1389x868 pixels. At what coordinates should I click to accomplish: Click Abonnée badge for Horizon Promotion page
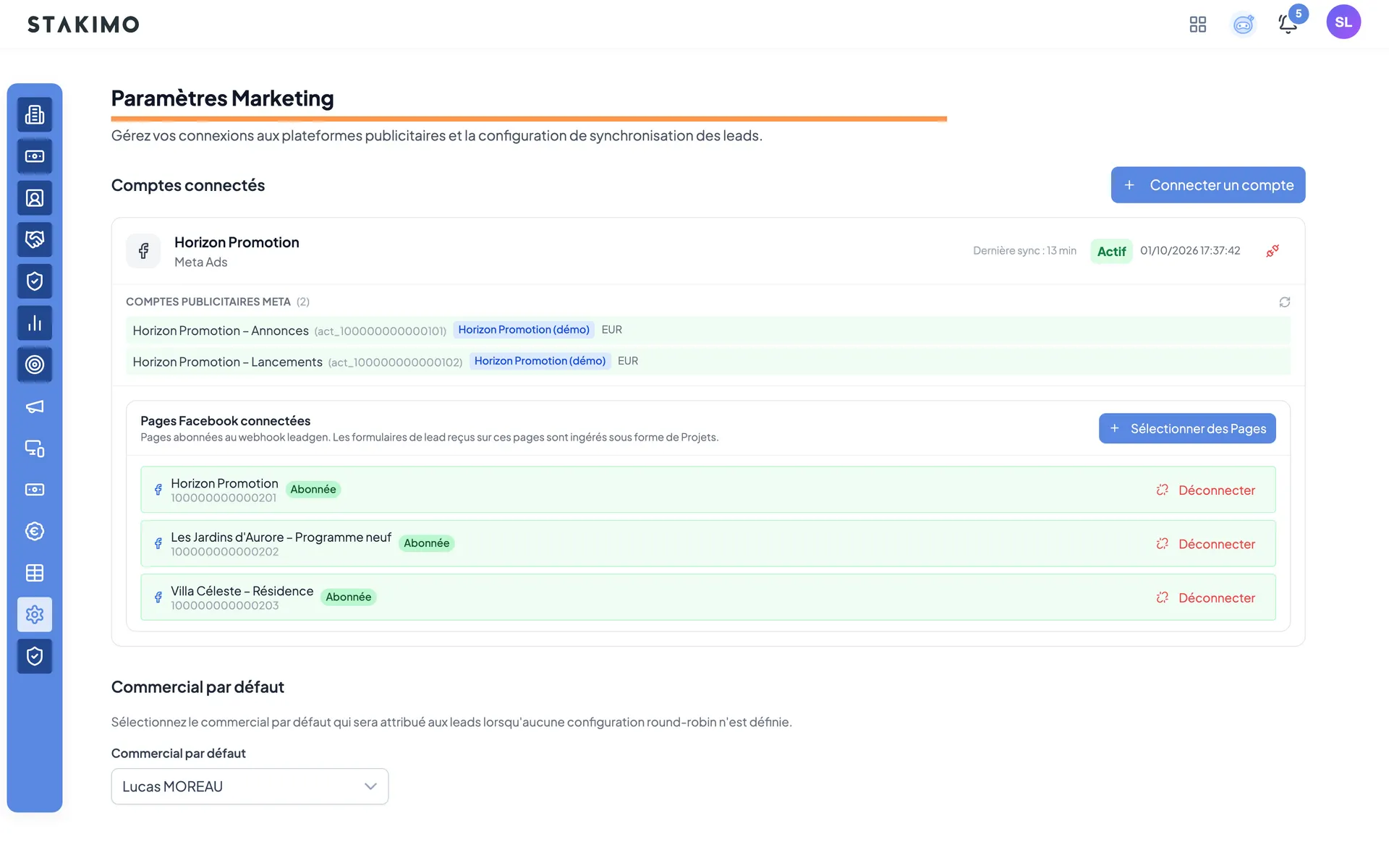point(313,490)
